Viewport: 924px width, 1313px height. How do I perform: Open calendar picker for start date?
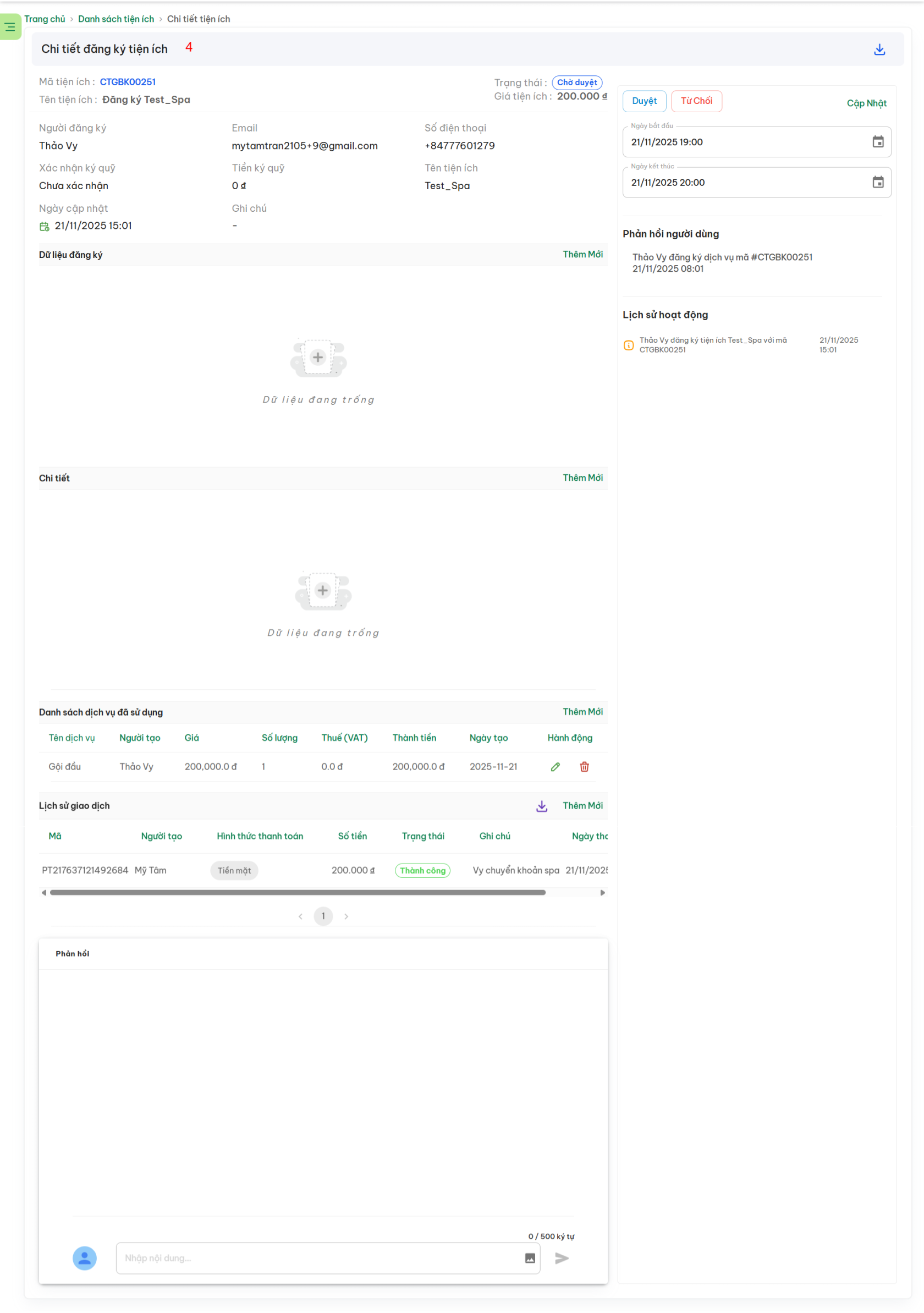pyautogui.click(x=877, y=142)
